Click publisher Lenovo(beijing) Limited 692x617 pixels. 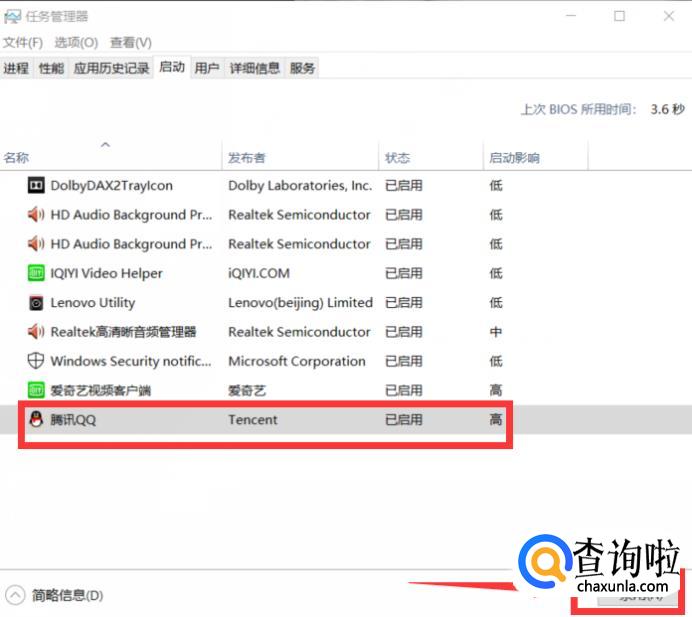[x=301, y=302]
